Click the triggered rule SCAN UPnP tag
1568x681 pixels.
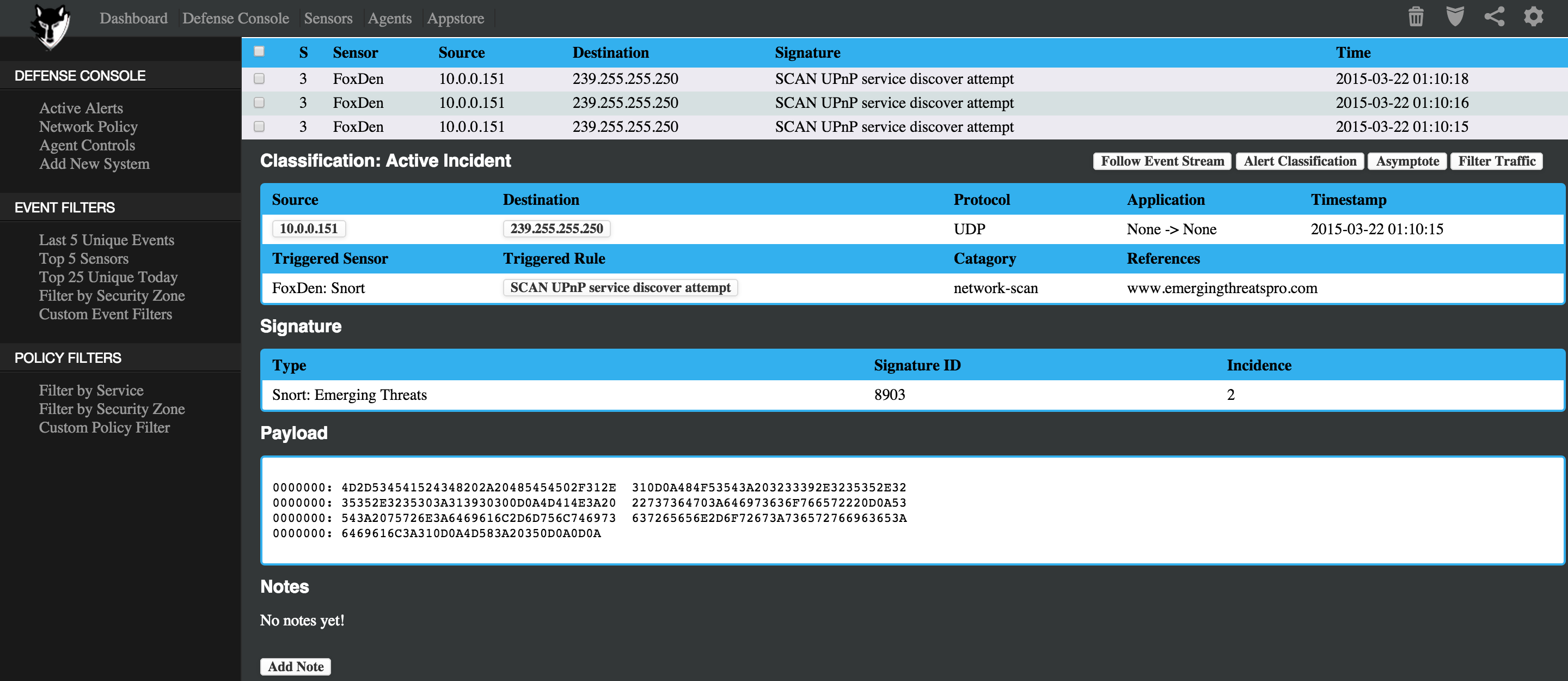coord(620,288)
